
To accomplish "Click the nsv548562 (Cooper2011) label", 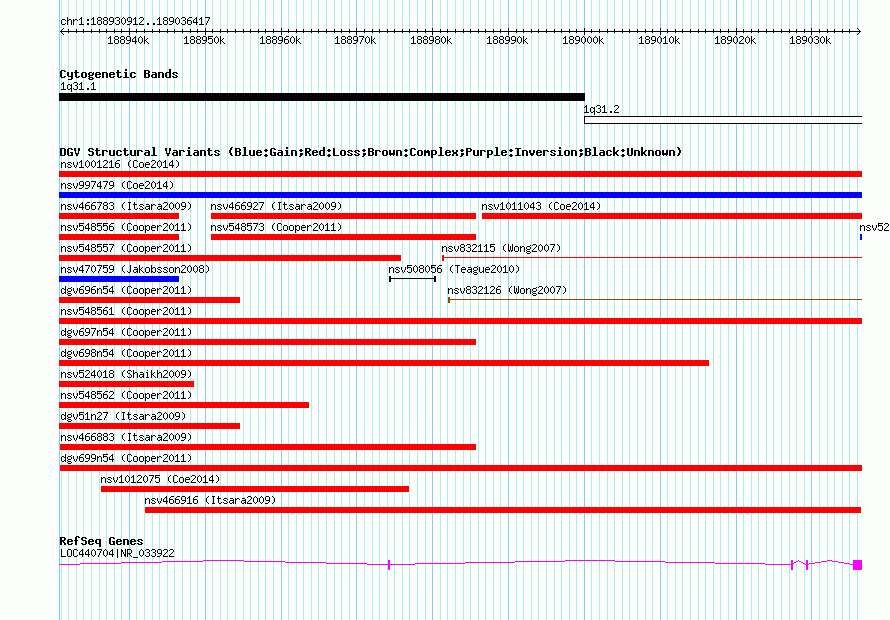I will [126, 395].
